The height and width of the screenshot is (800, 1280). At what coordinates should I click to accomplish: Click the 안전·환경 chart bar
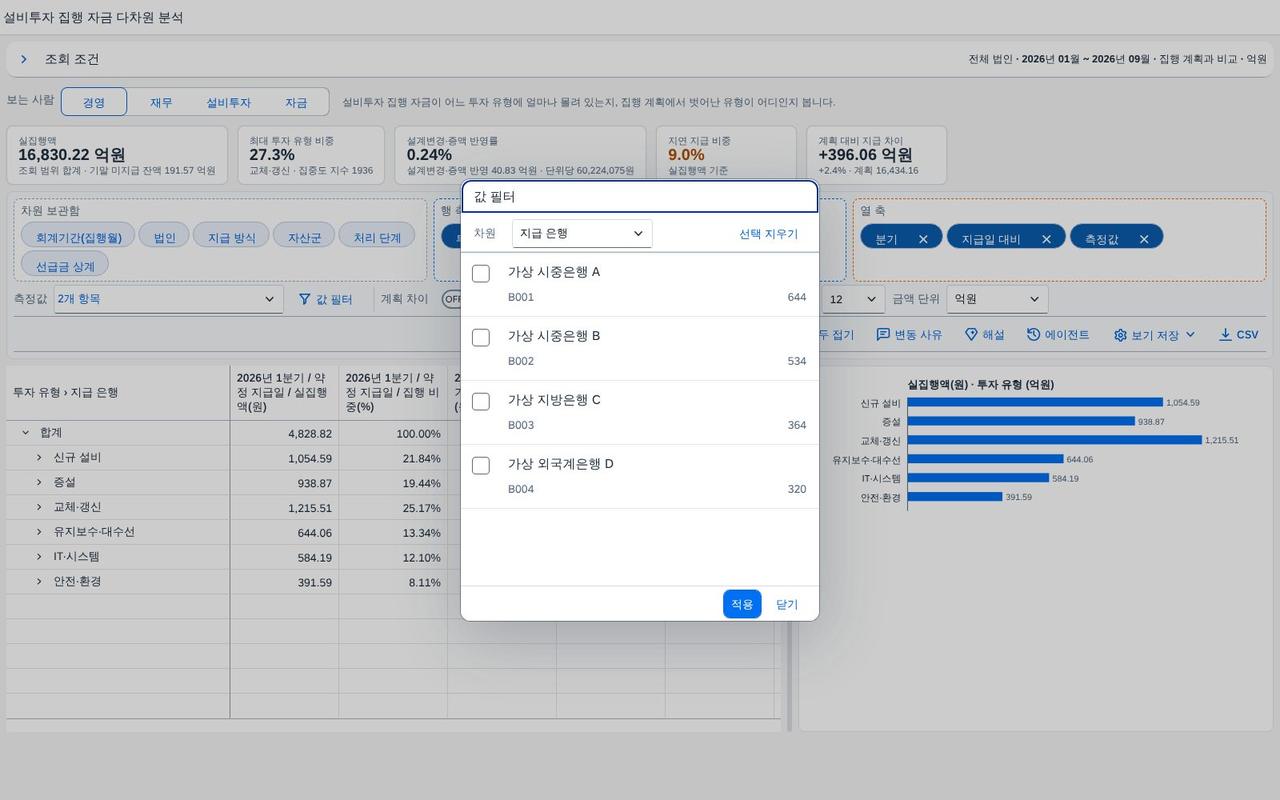click(954, 497)
